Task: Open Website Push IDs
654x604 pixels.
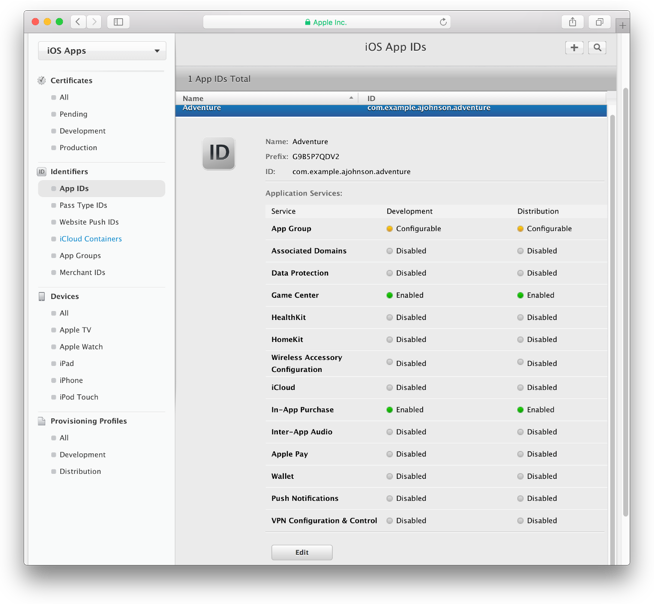Action: coord(89,222)
